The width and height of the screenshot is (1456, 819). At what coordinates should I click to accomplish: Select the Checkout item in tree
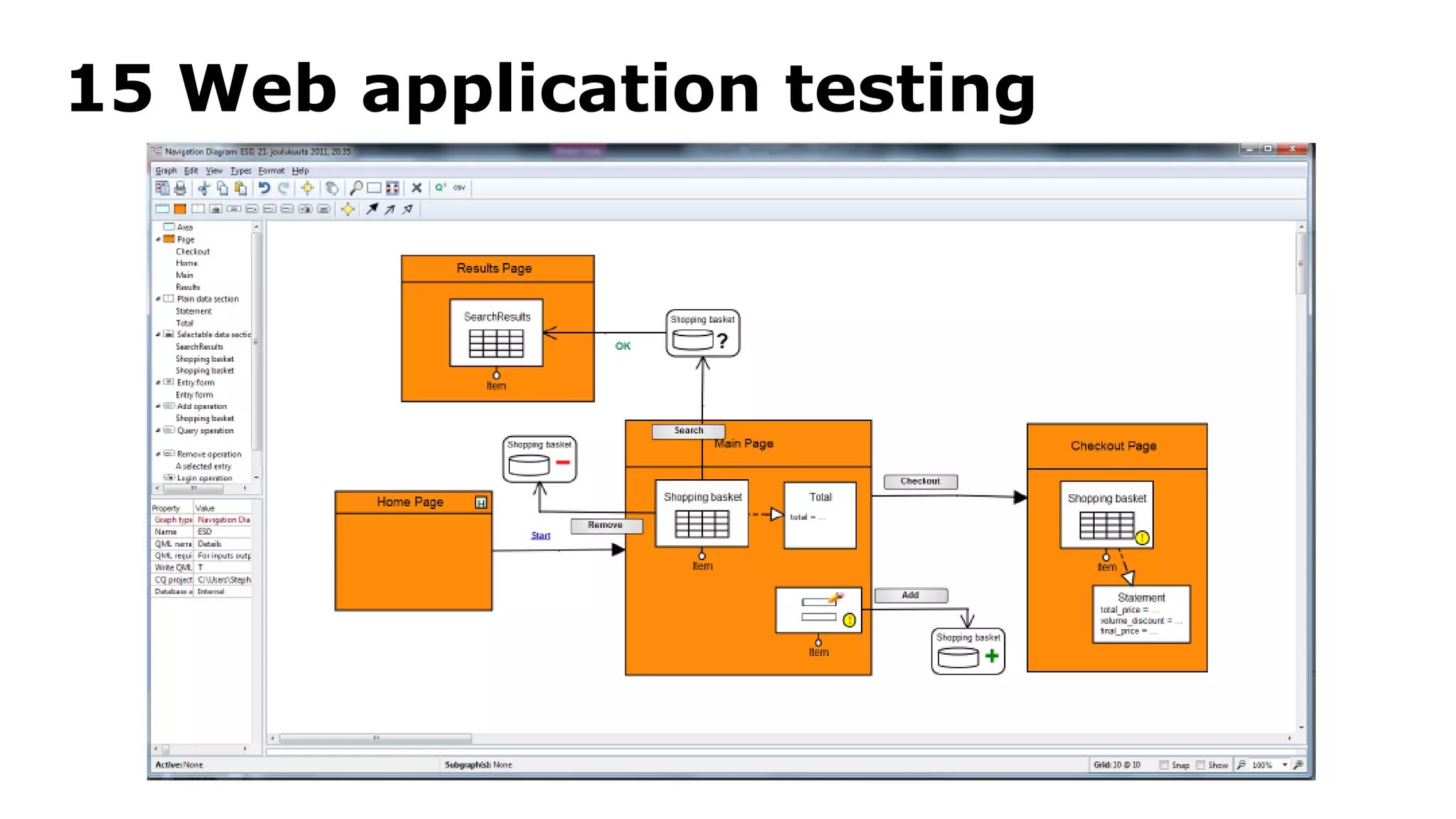click(193, 252)
